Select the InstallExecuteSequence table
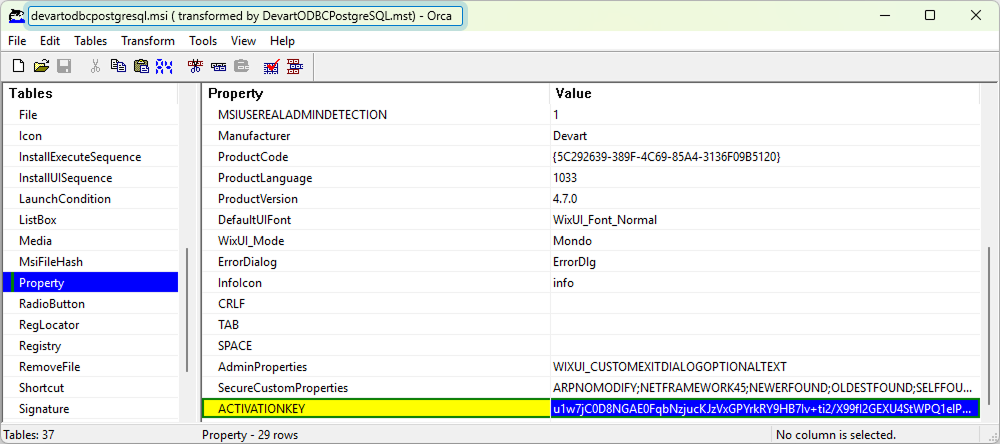This screenshot has height=444, width=1000. 91,157
